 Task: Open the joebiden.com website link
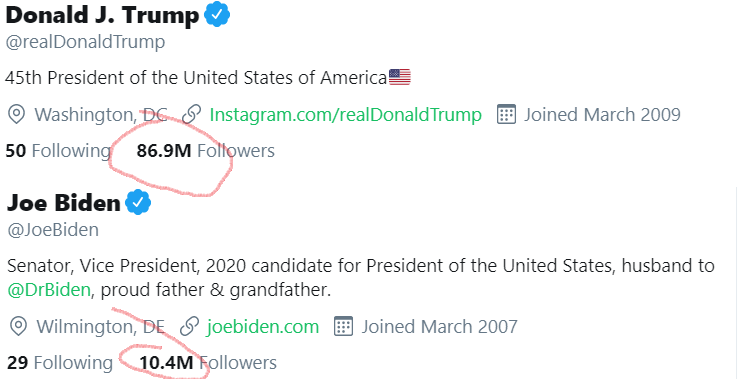point(263,327)
